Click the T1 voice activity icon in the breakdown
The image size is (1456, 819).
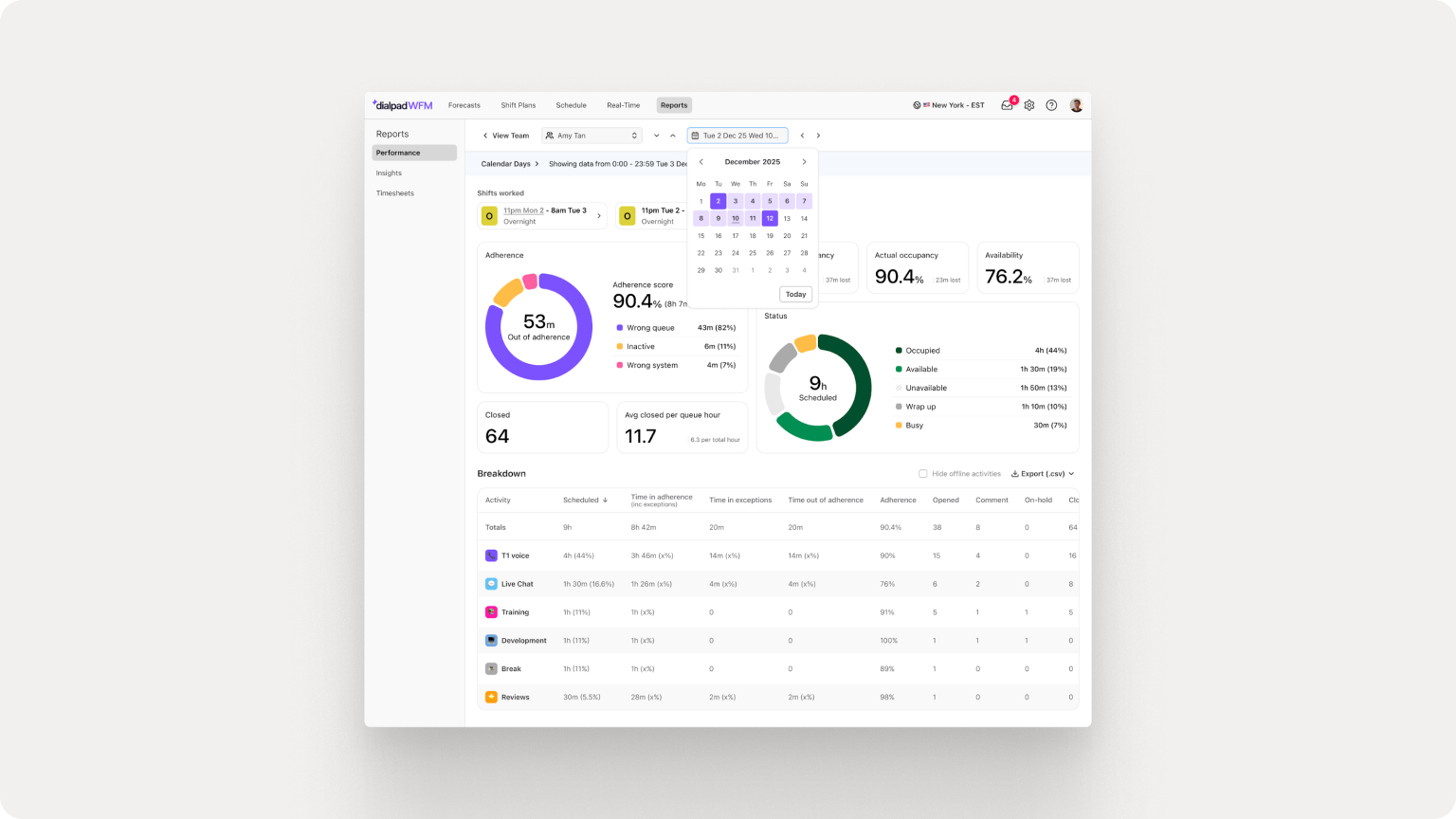(x=491, y=555)
